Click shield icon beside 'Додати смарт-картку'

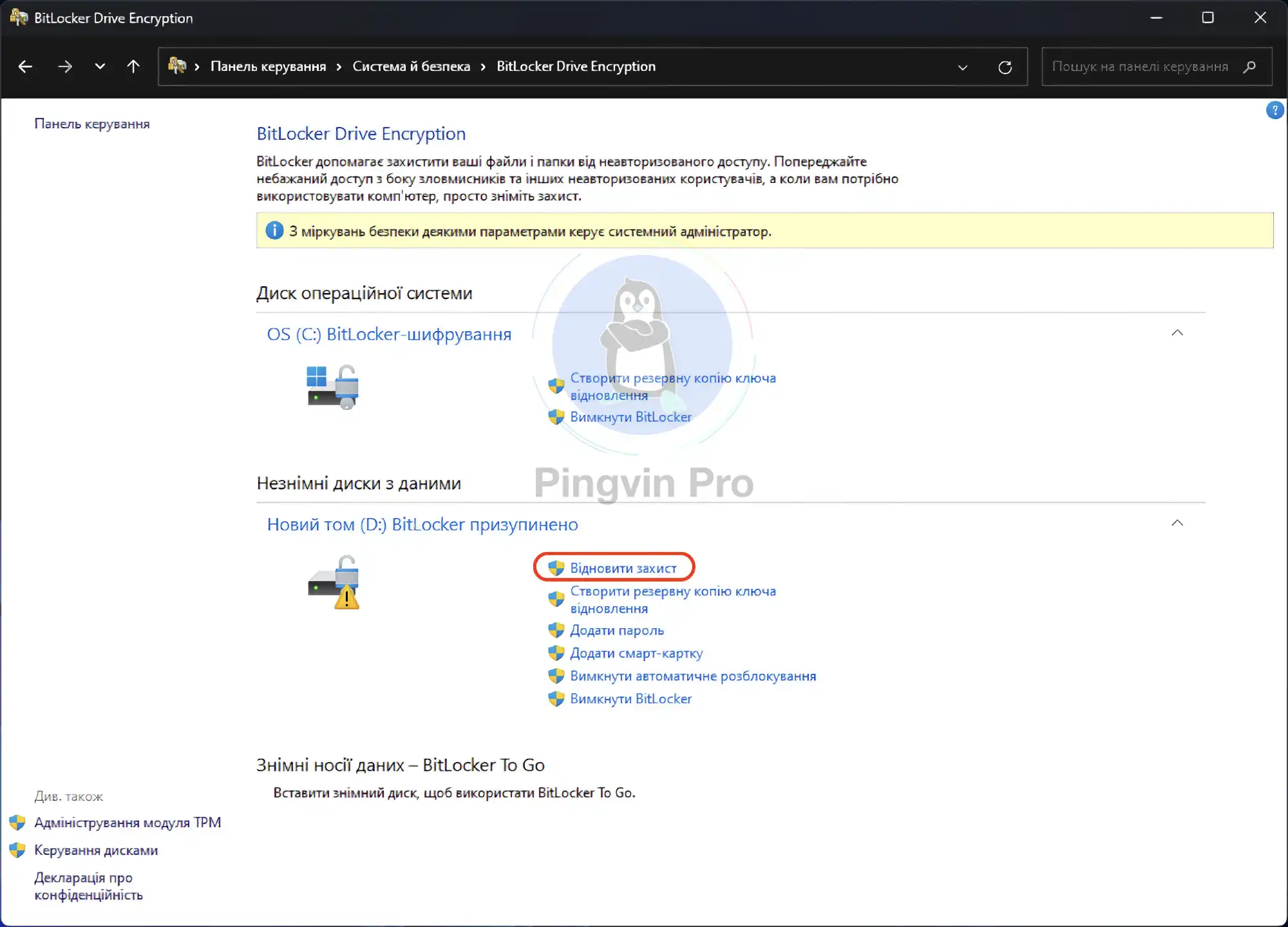[x=556, y=653]
